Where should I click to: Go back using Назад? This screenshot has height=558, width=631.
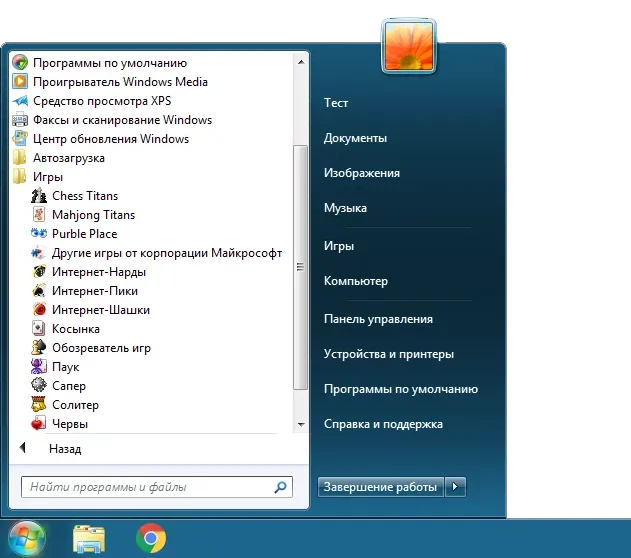(64, 449)
